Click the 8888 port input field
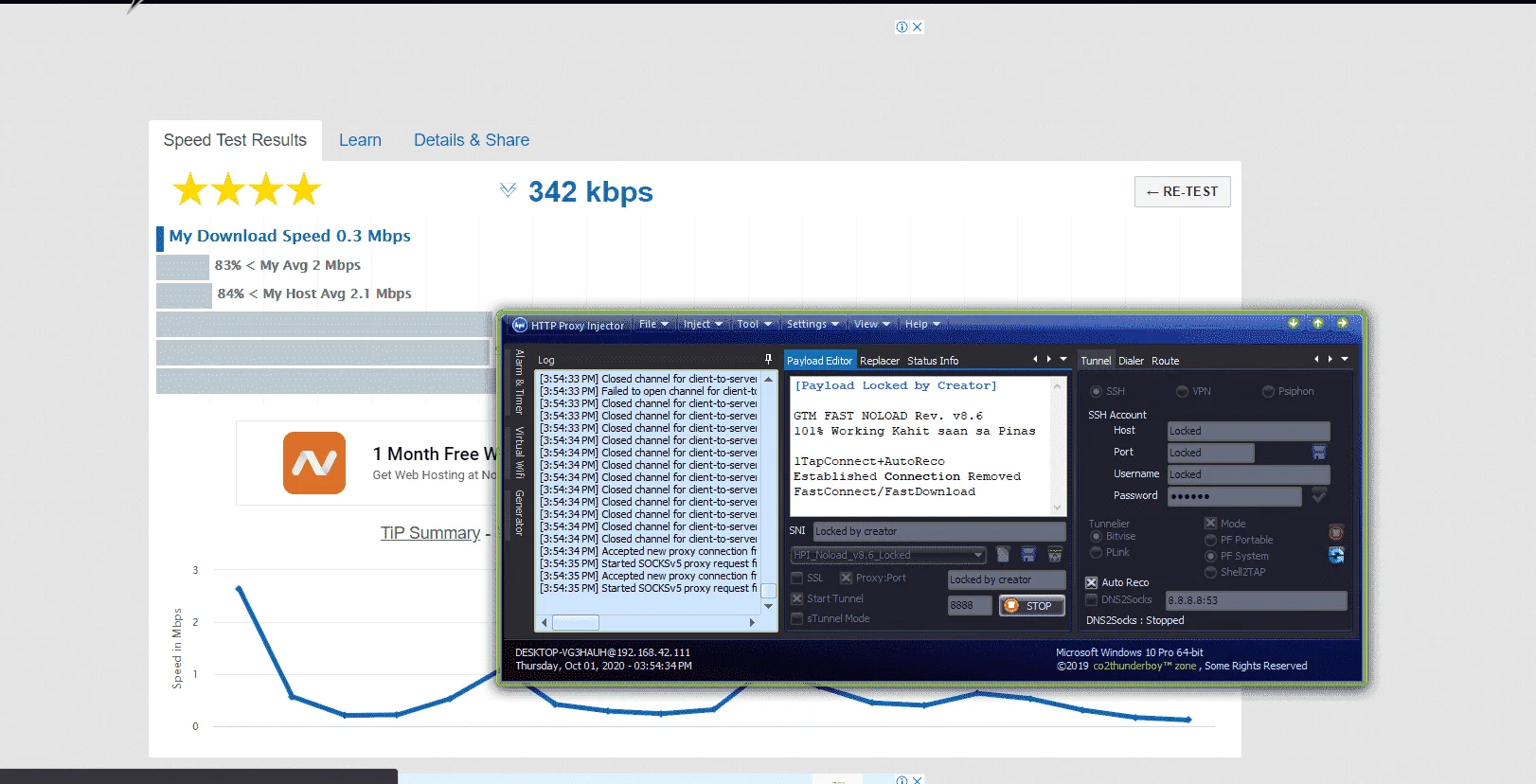 pos(971,606)
